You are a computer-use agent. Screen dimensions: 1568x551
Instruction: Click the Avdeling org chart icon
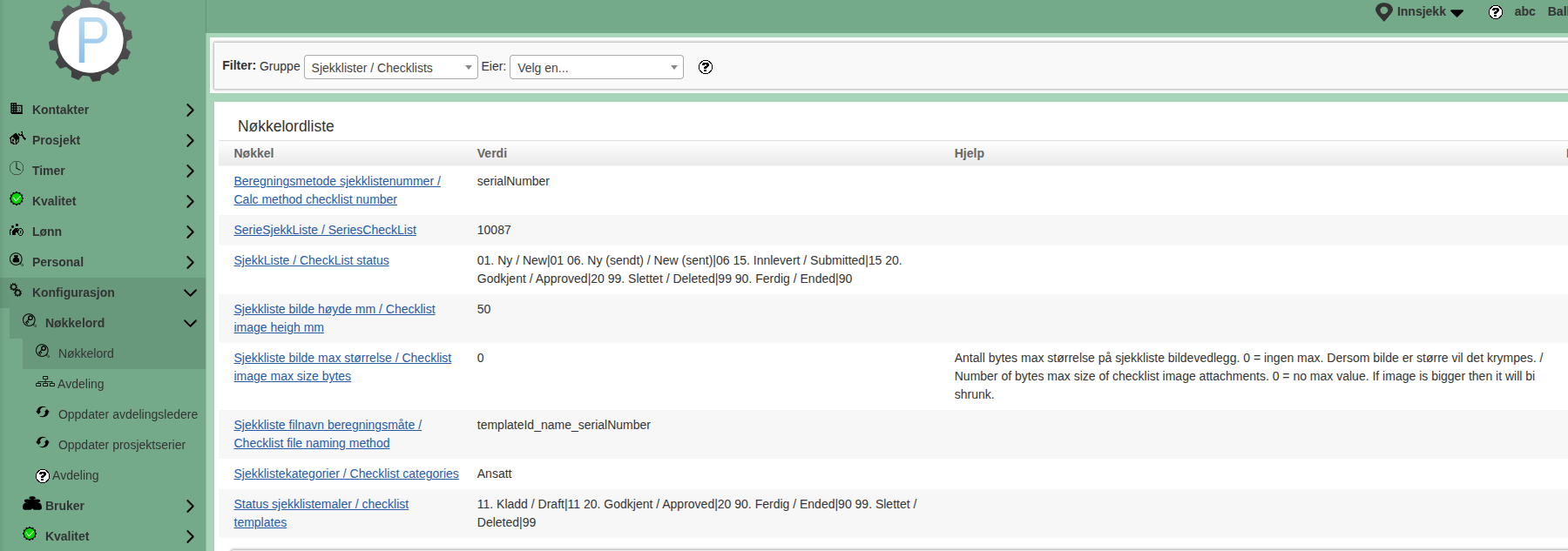click(x=44, y=382)
